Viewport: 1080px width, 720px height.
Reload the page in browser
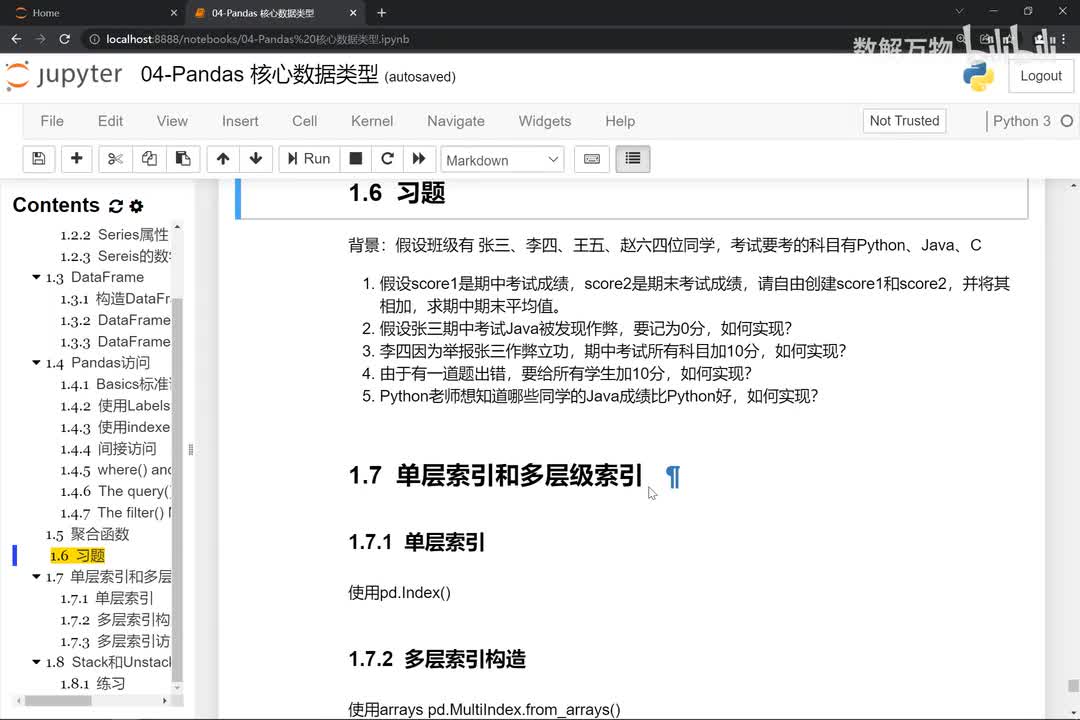(65, 39)
